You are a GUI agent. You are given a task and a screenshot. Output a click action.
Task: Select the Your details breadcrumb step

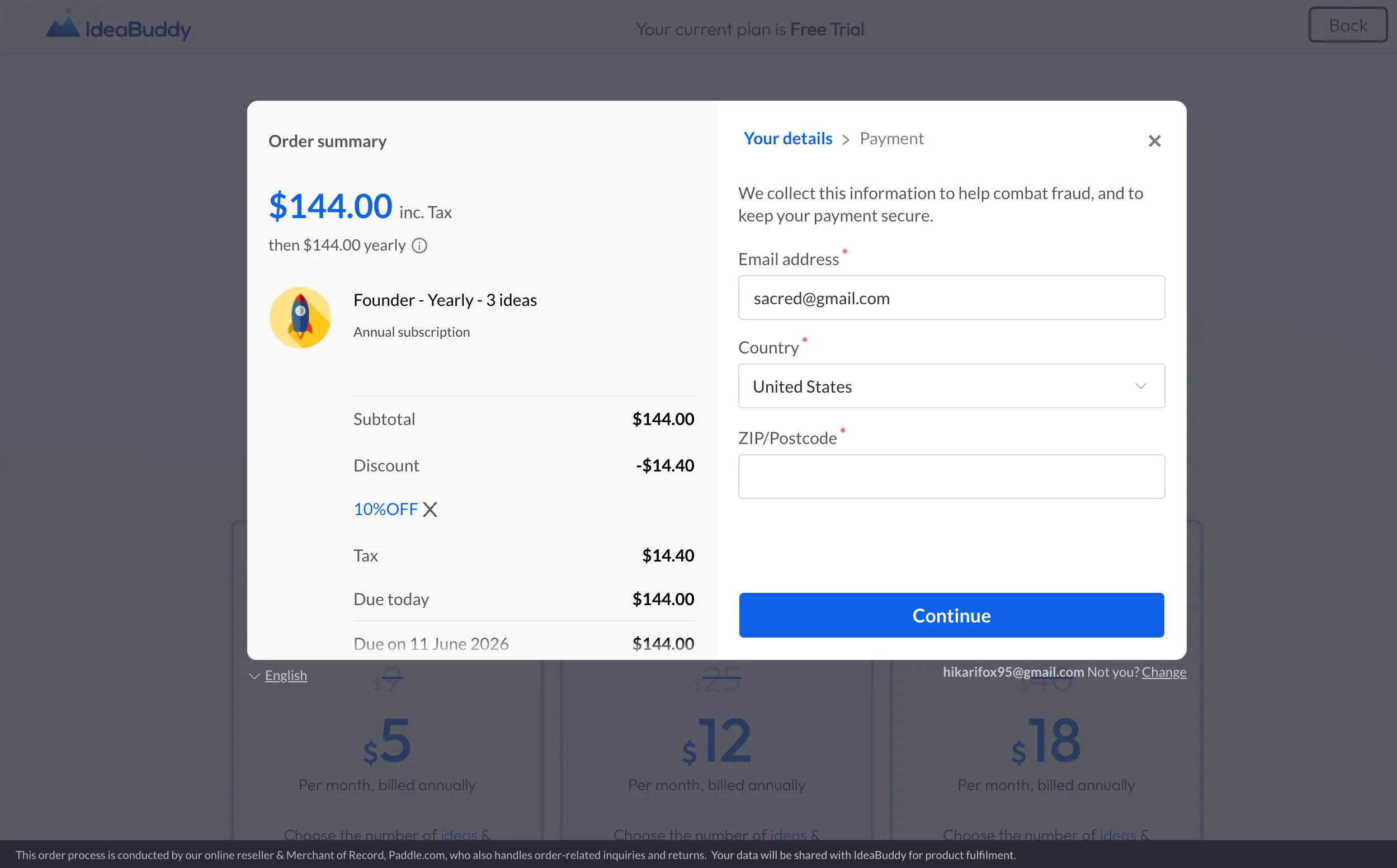click(787, 138)
